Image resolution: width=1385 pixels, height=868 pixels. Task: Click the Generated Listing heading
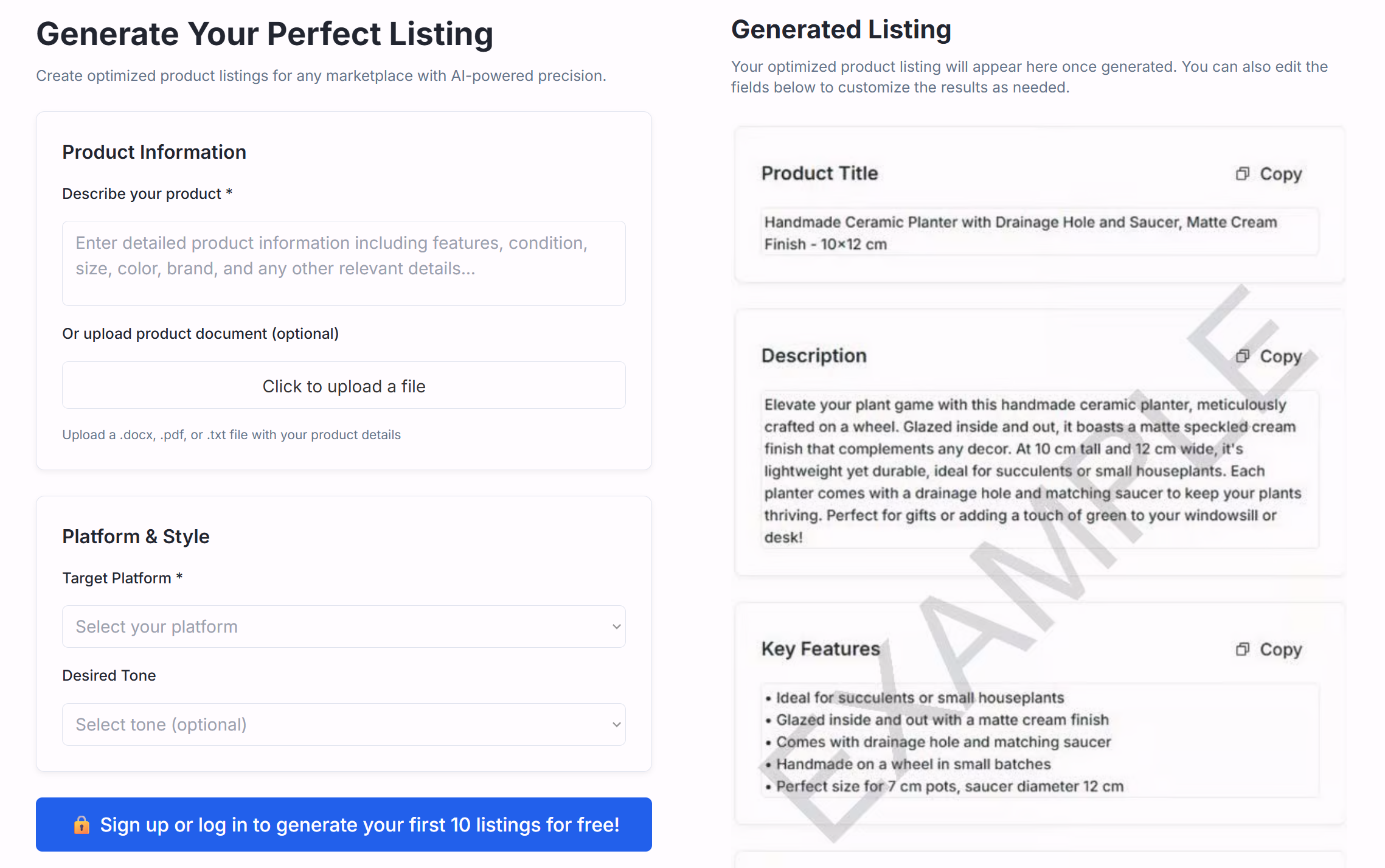[841, 30]
